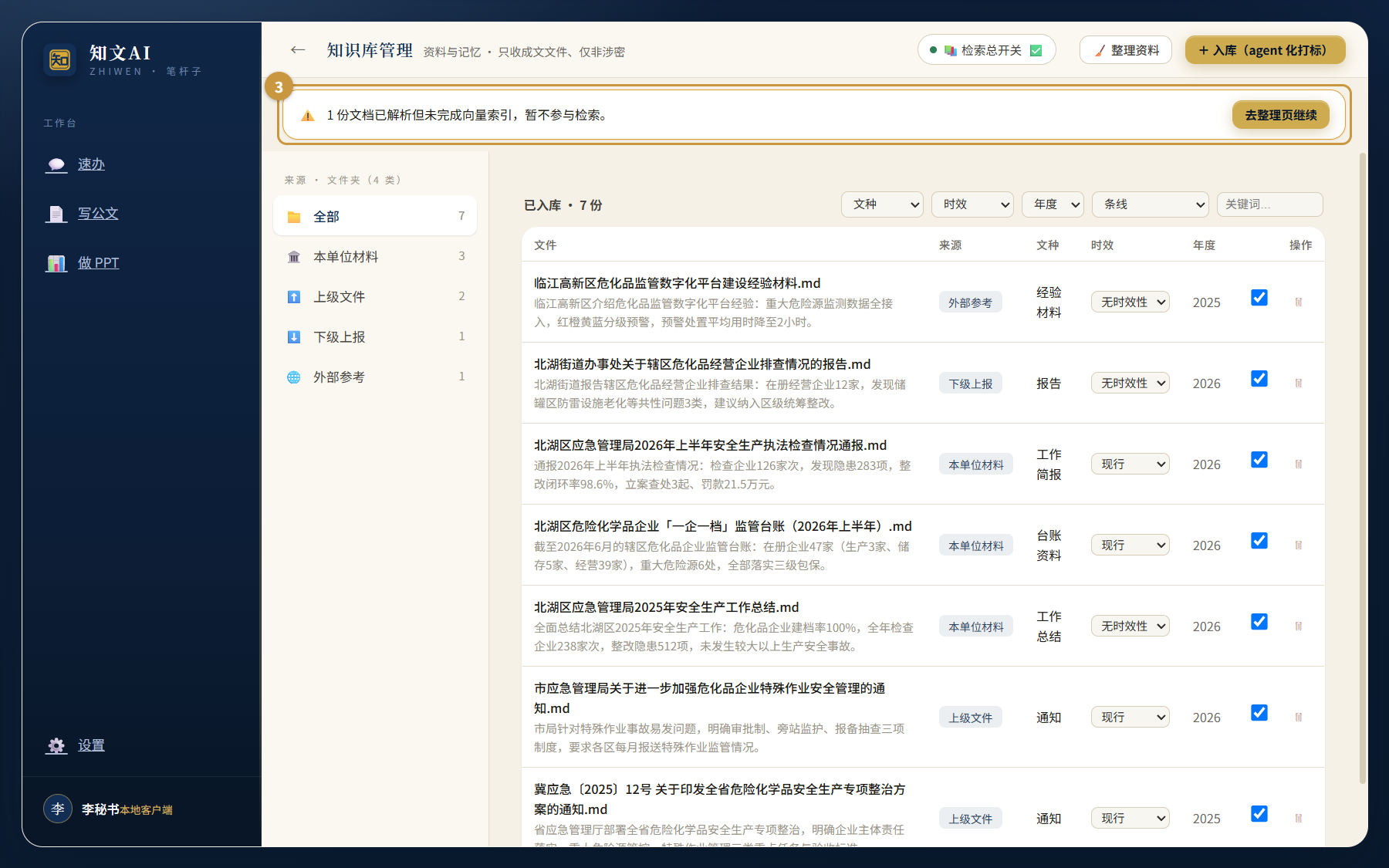Viewport: 1389px width, 868px height.
Task: Open 无时效性 dropdown for 2025年工作总结 row
Action: 1130,627
